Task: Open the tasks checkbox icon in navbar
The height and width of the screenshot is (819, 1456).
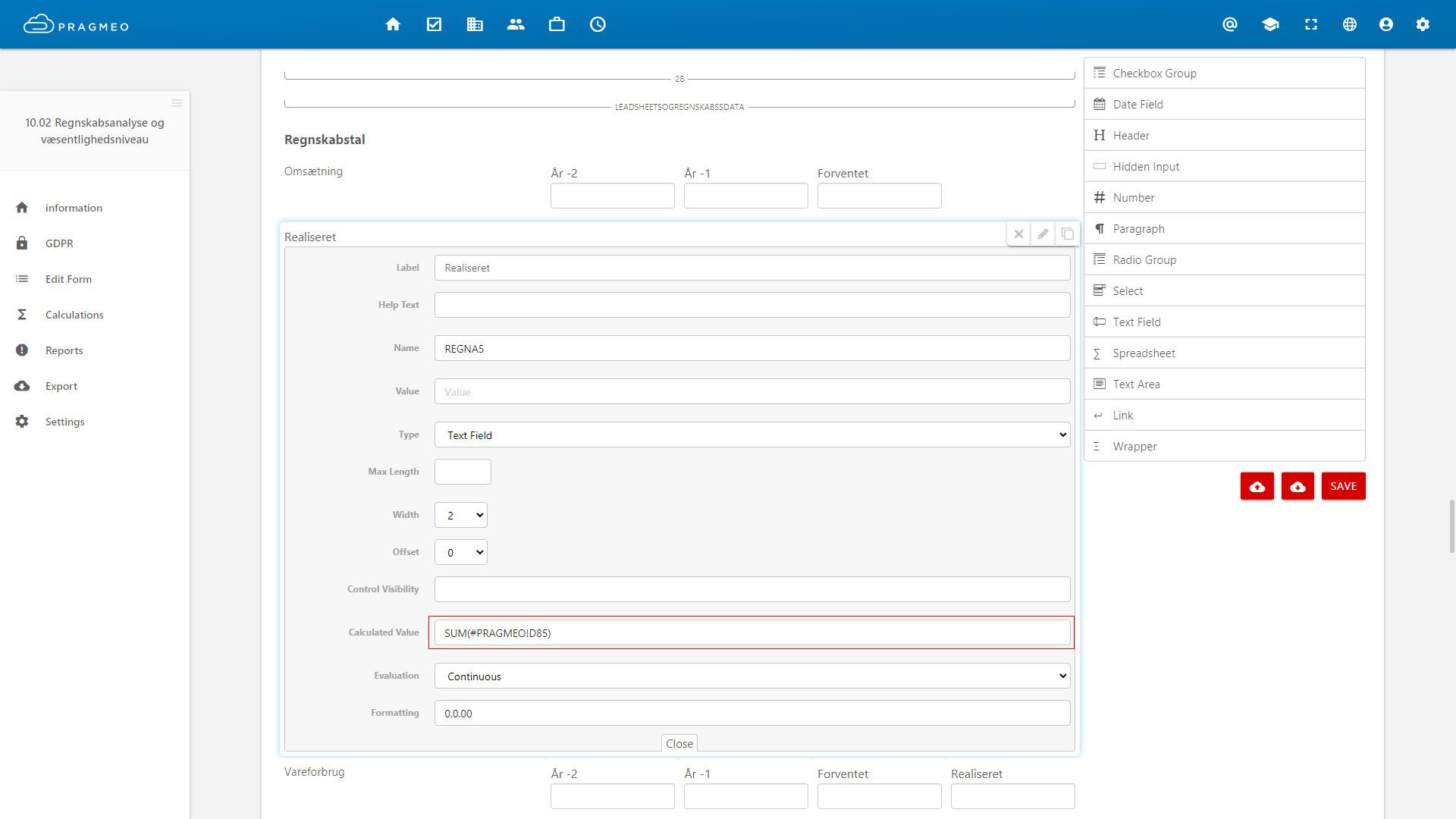Action: [x=434, y=24]
